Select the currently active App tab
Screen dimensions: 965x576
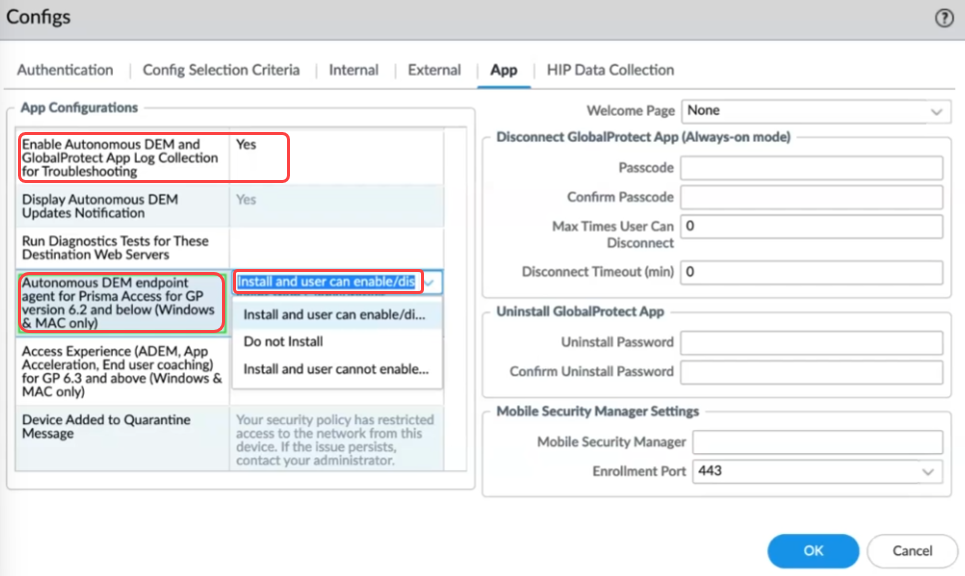coord(504,70)
